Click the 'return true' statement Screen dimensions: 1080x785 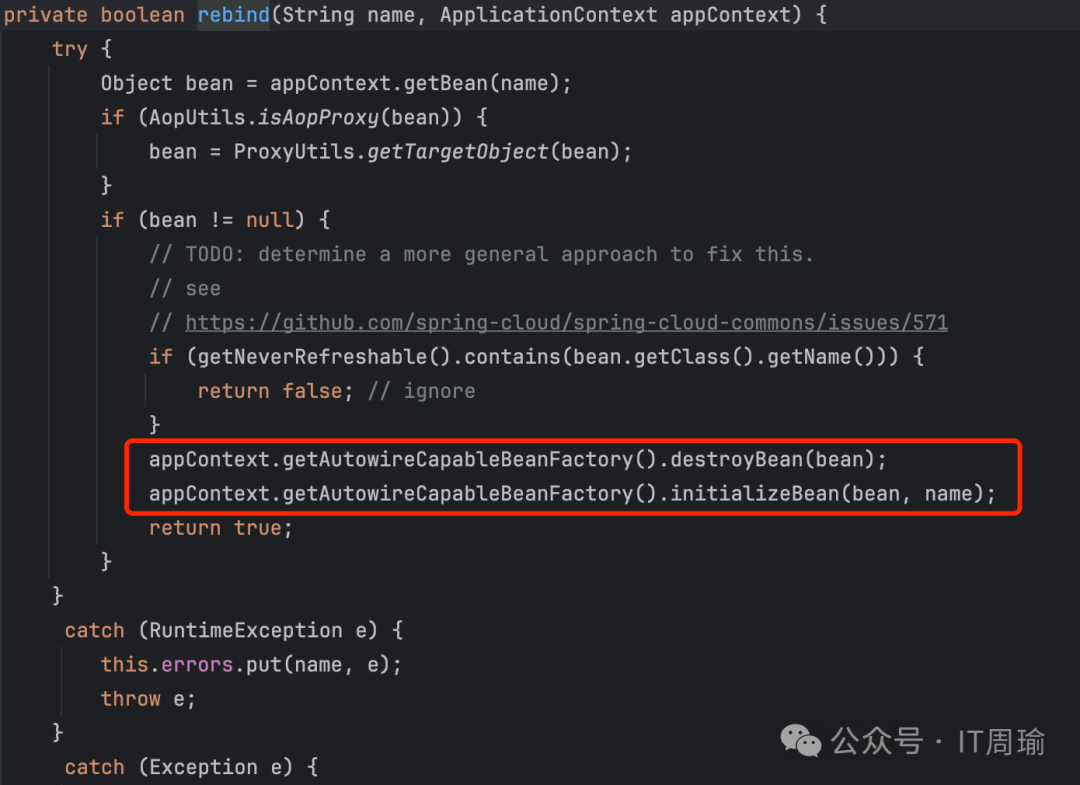[220, 528]
